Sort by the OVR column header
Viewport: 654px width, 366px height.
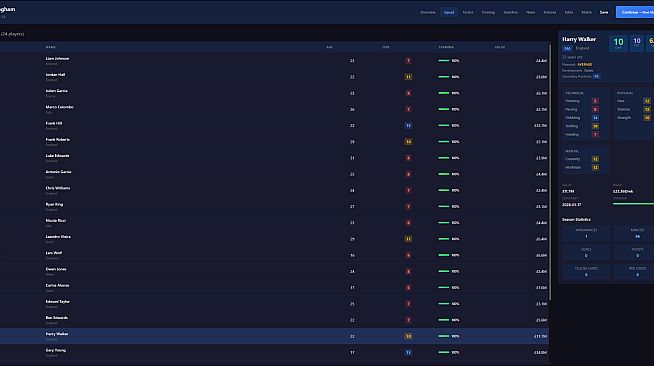[386, 47]
